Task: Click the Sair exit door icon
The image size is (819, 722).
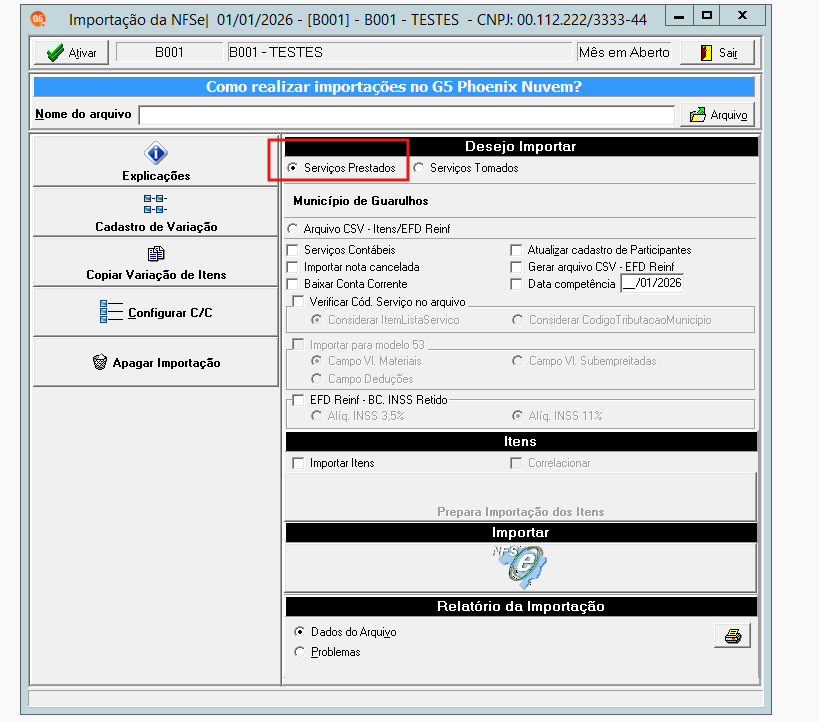Action: click(x=706, y=53)
